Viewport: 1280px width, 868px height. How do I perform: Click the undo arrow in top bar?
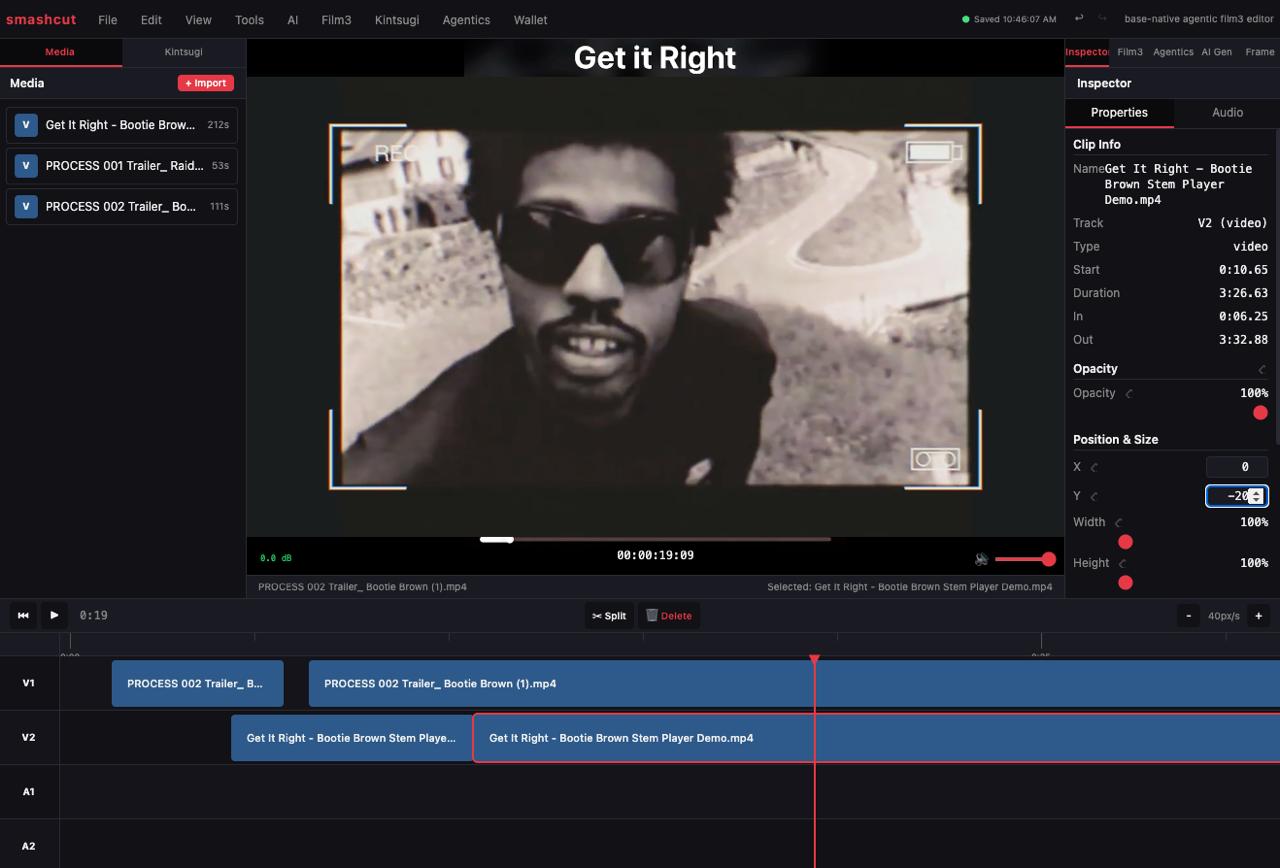coord(1079,18)
